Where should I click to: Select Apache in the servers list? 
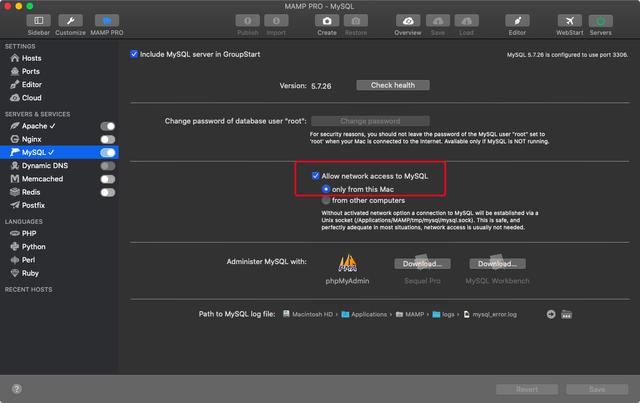[33, 126]
